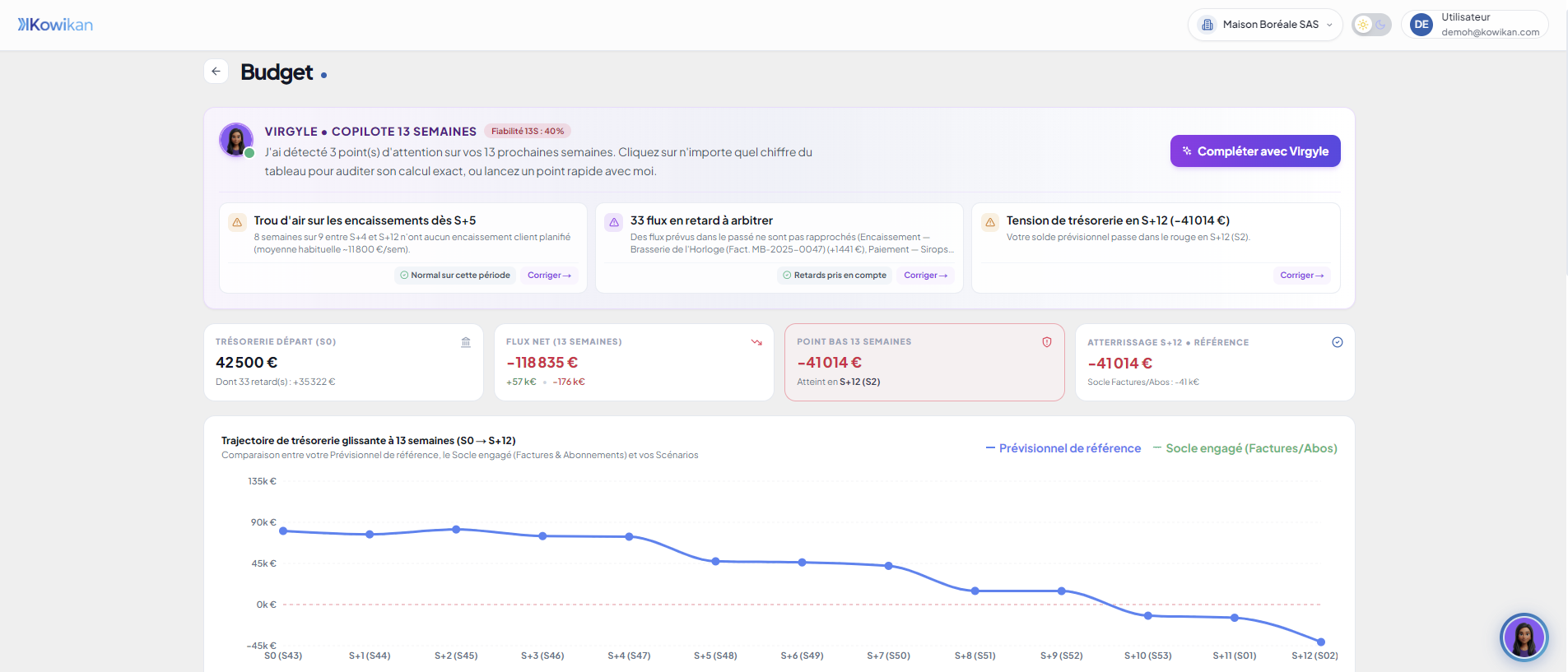Click the S+5 (S48) chart data point
Image resolution: width=1568 pixels, height=672 pixels.
[716, 562]
